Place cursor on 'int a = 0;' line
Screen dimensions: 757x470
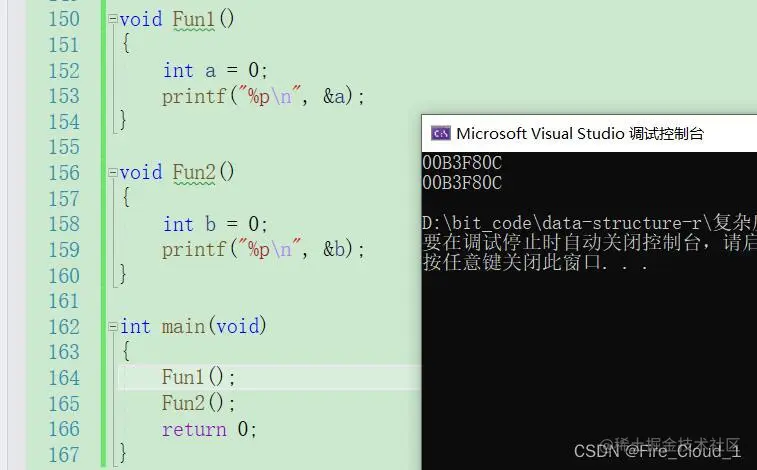click(x=215, y=70)
